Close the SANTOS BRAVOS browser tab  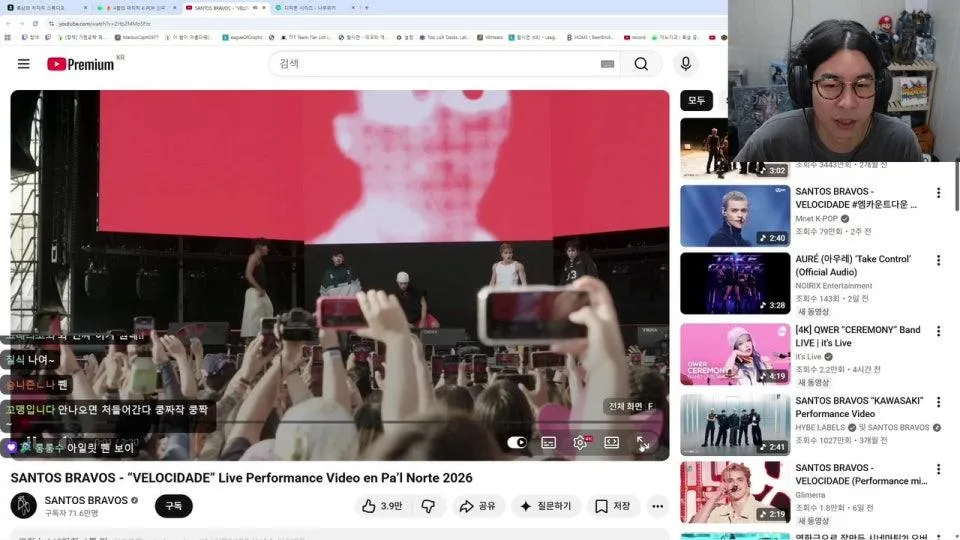pos(264,8)
